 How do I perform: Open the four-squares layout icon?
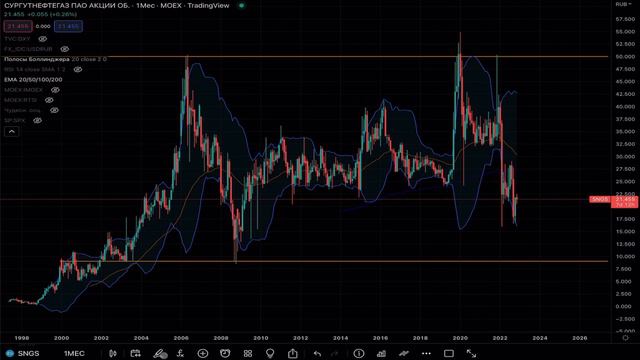click(248, 353)
